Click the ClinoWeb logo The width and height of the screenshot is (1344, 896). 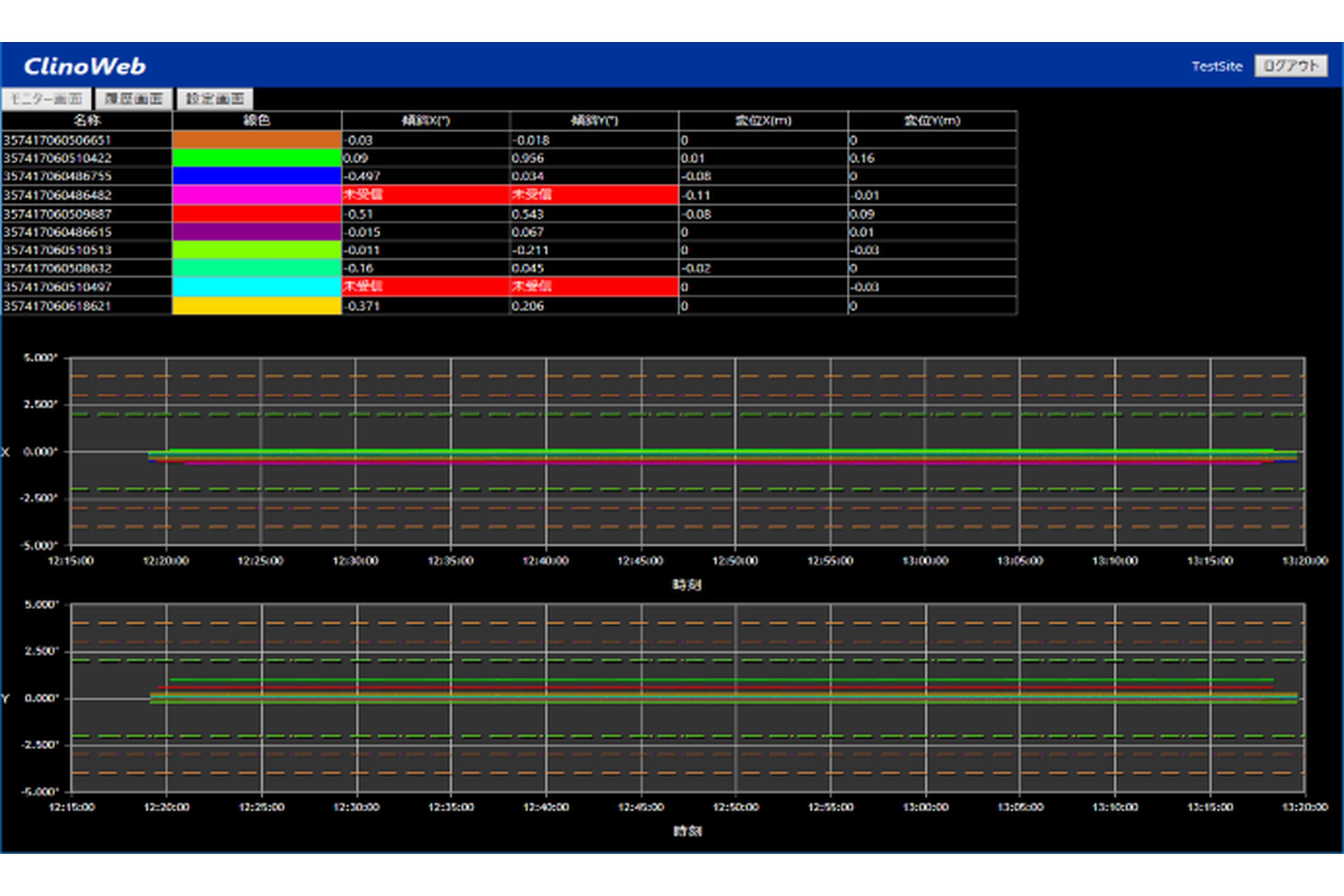[x=85, y=66]
